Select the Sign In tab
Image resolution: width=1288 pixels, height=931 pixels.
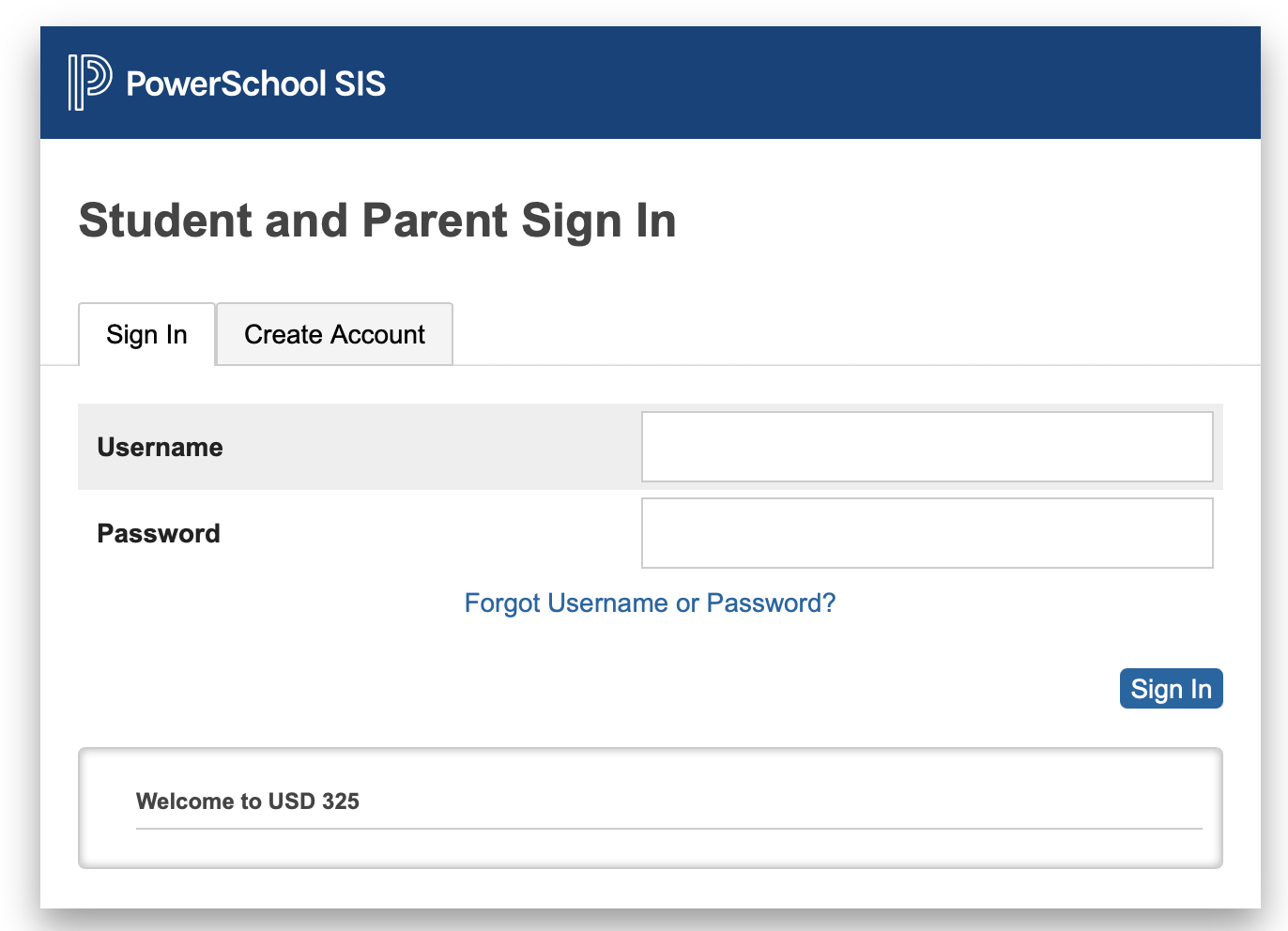point(146,334)
